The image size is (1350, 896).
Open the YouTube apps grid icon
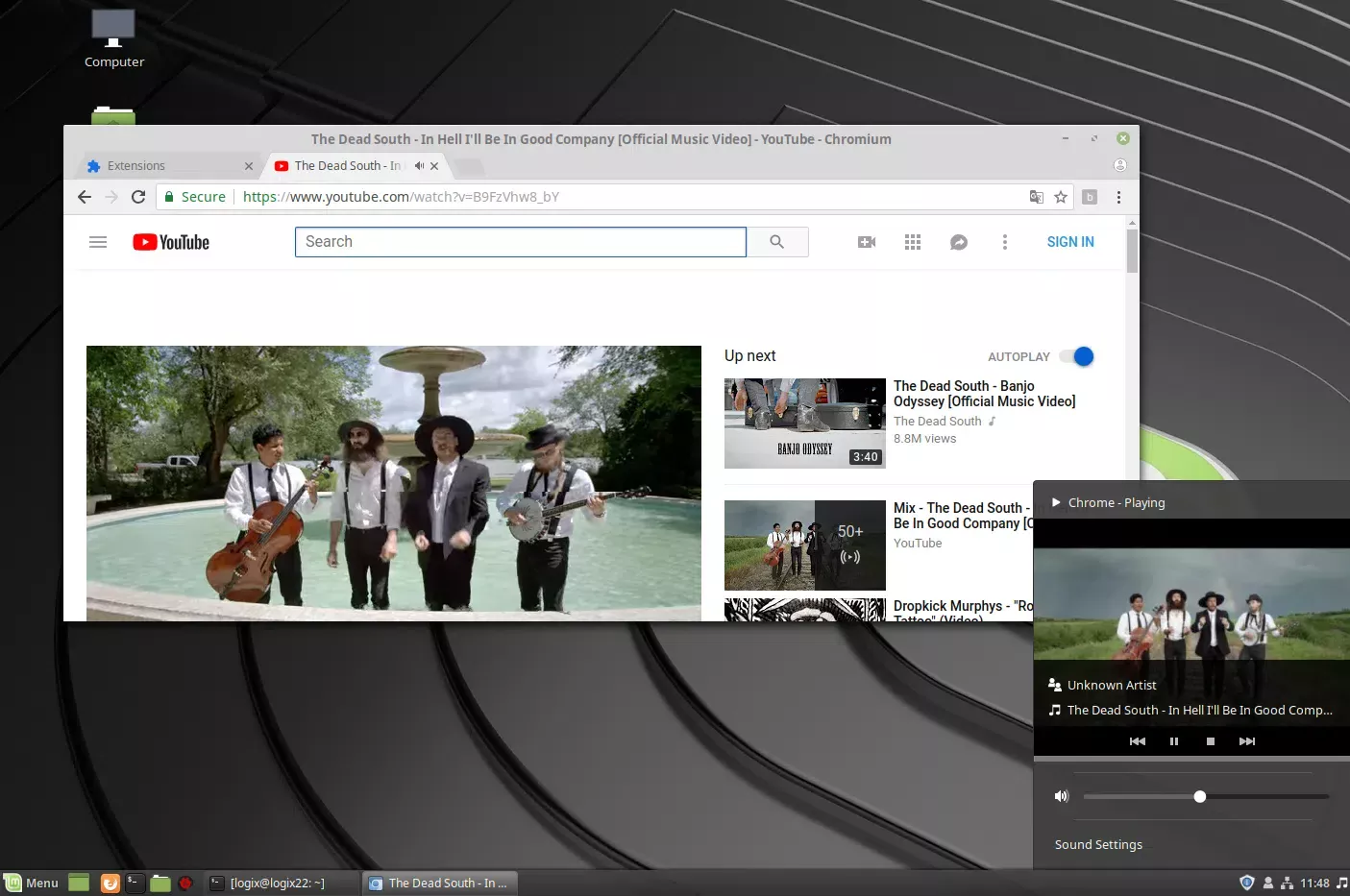pyautogui.click(x=912, y=241)
